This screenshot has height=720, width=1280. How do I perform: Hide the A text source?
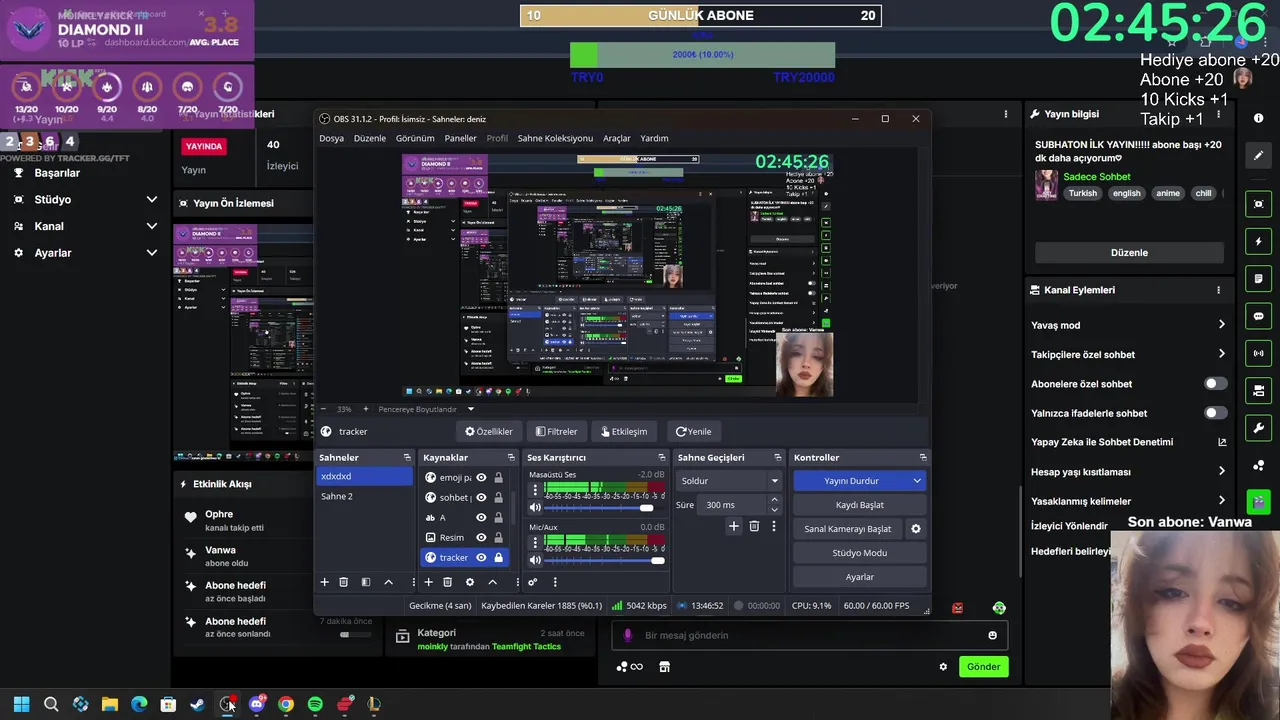[481, 517]
